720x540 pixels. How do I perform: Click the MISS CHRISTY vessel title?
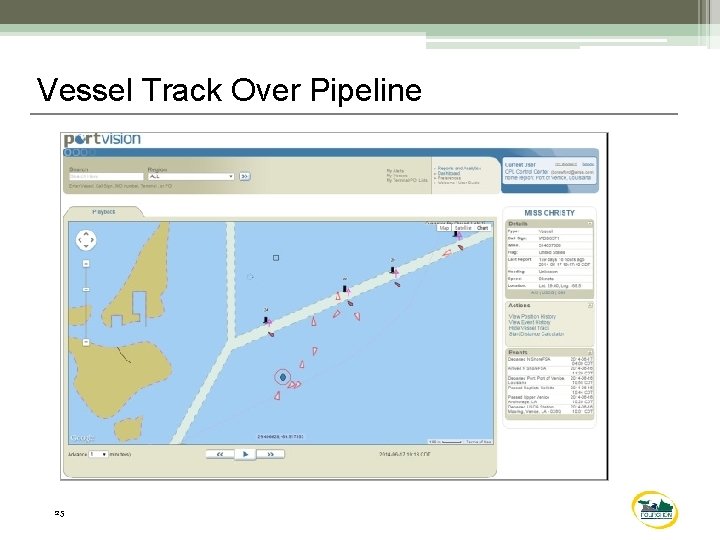click(x=549, y=213)
